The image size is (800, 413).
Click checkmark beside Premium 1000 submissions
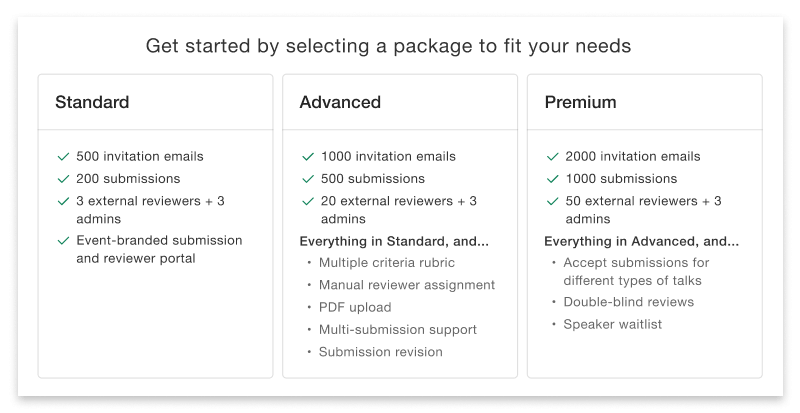point(552,179)
